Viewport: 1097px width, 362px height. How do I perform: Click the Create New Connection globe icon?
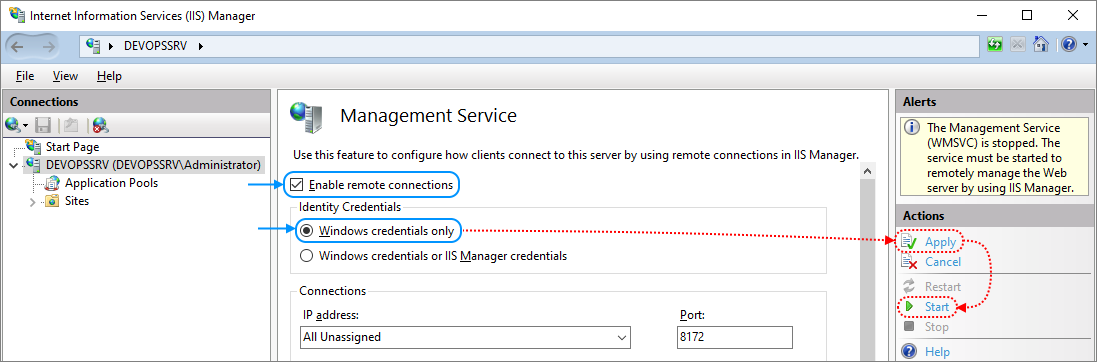(x=13, y=125)
